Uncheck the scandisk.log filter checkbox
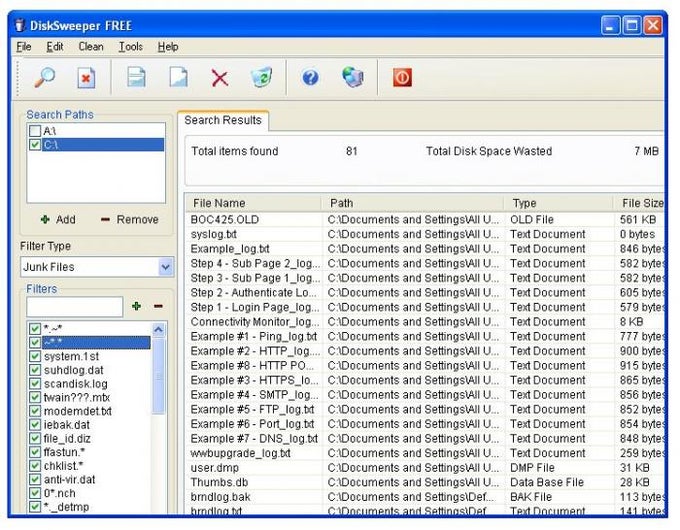This screenshot has height=530, width=680. click(x=35, y=383)
